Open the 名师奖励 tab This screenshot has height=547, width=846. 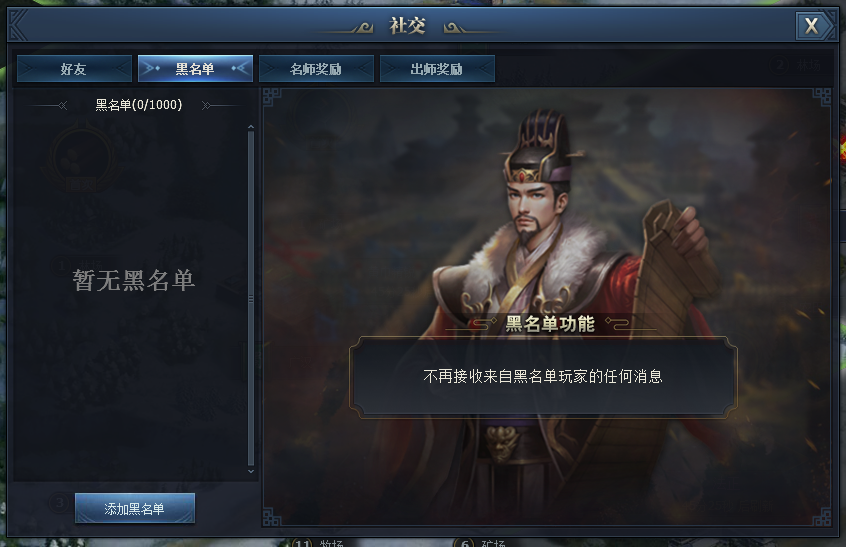click(316, 69)
